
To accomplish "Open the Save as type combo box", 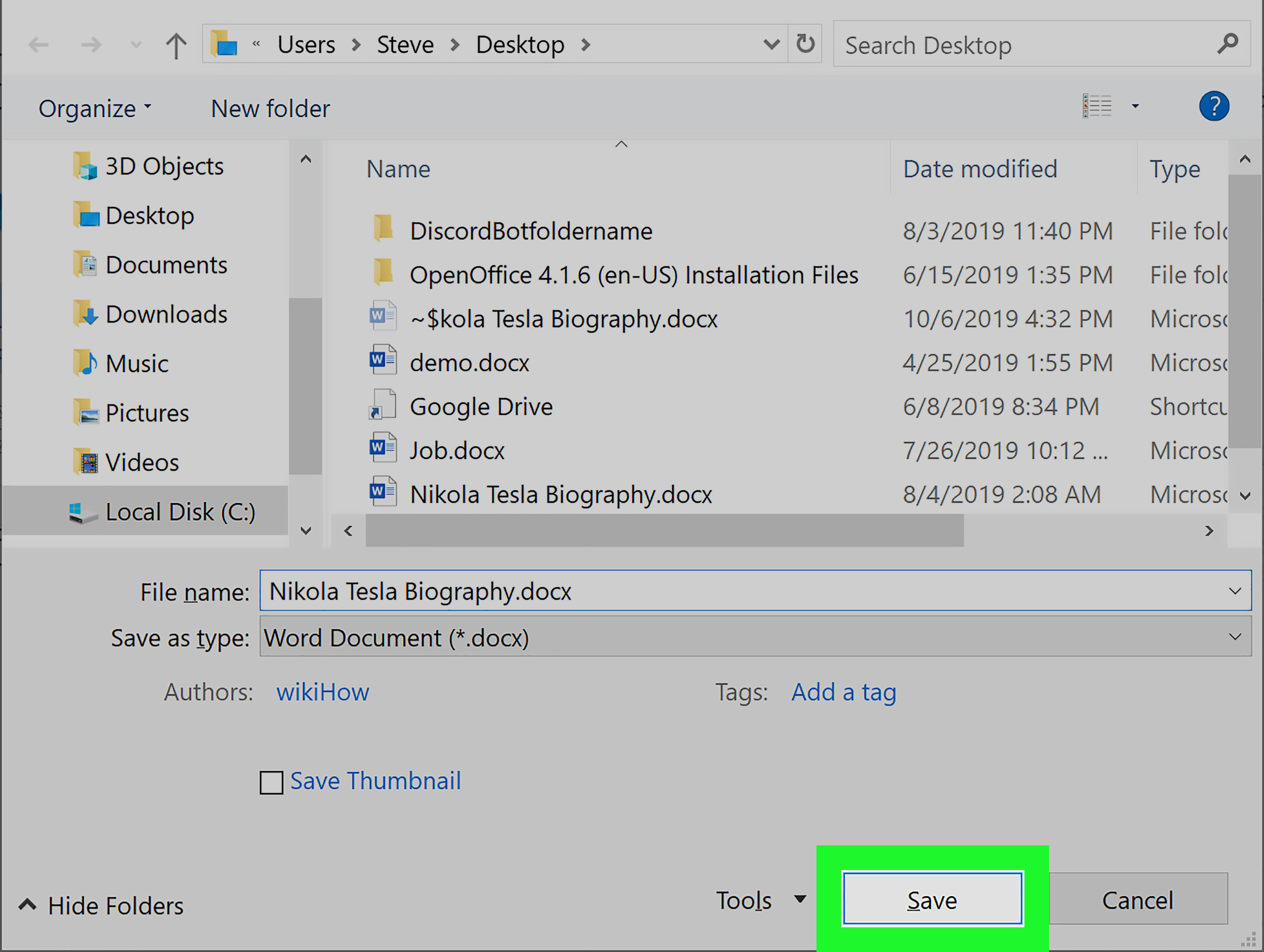I will pos(755,636).
